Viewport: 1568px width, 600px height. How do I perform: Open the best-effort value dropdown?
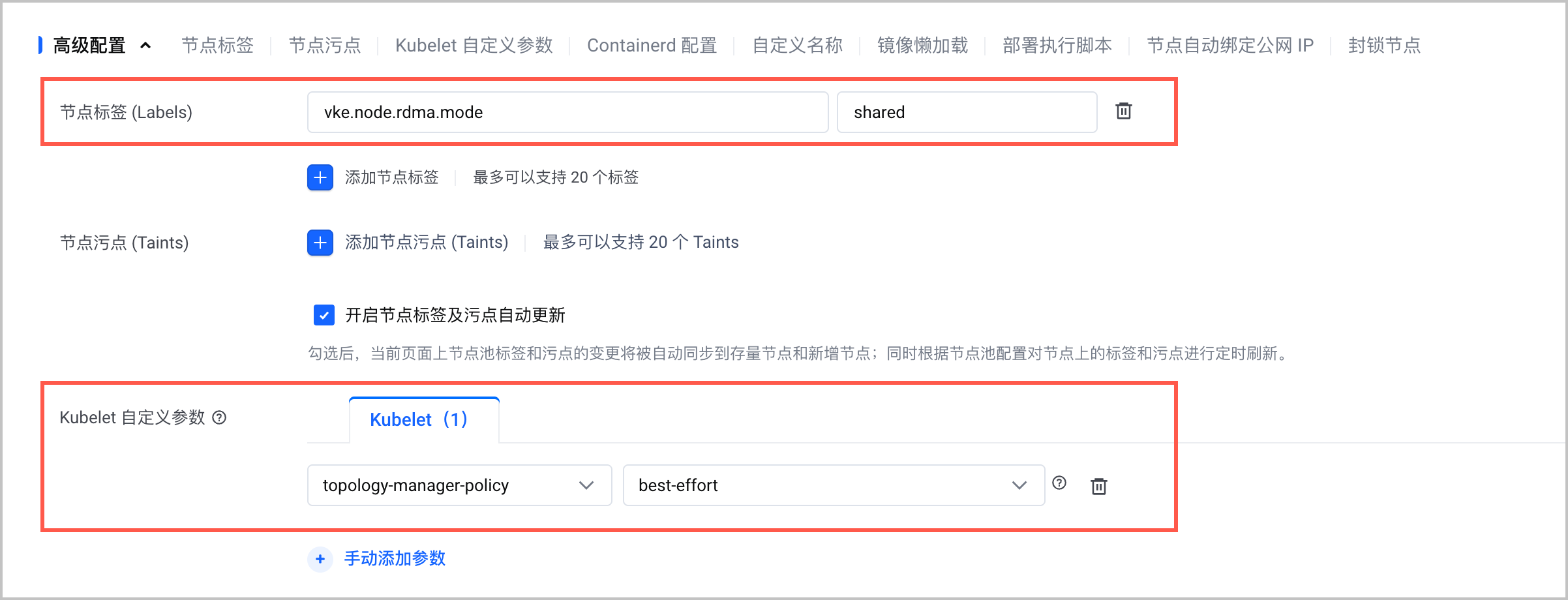click(x=834, y=485)
